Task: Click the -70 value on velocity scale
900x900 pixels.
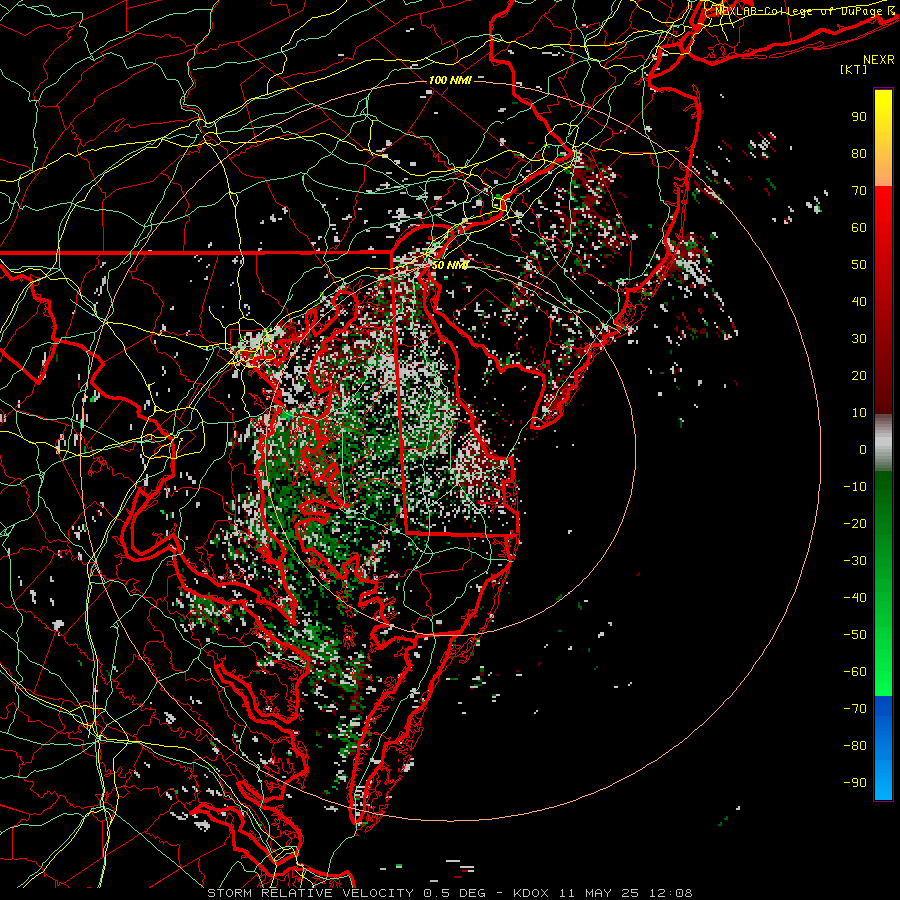Action: (855, 709)
